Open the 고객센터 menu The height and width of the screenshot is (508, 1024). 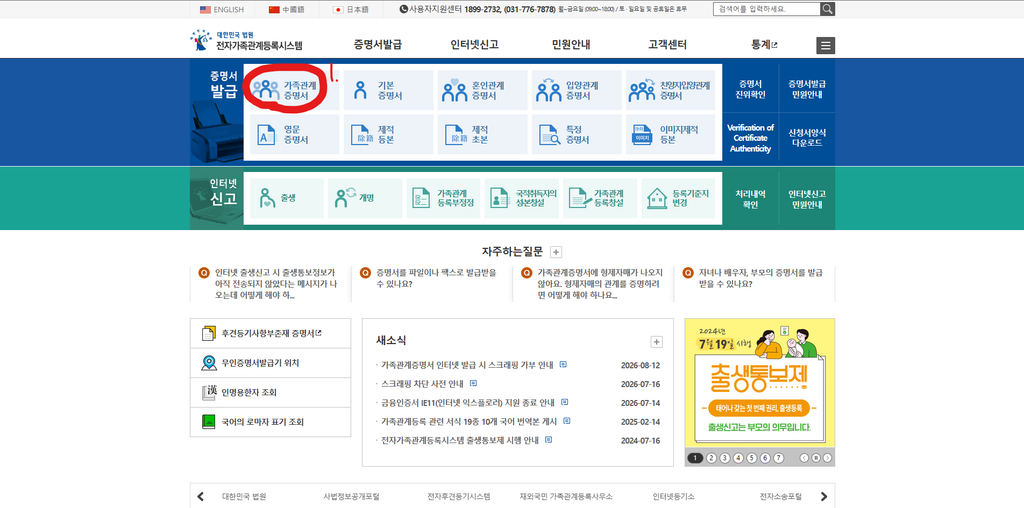coord(667,45)
